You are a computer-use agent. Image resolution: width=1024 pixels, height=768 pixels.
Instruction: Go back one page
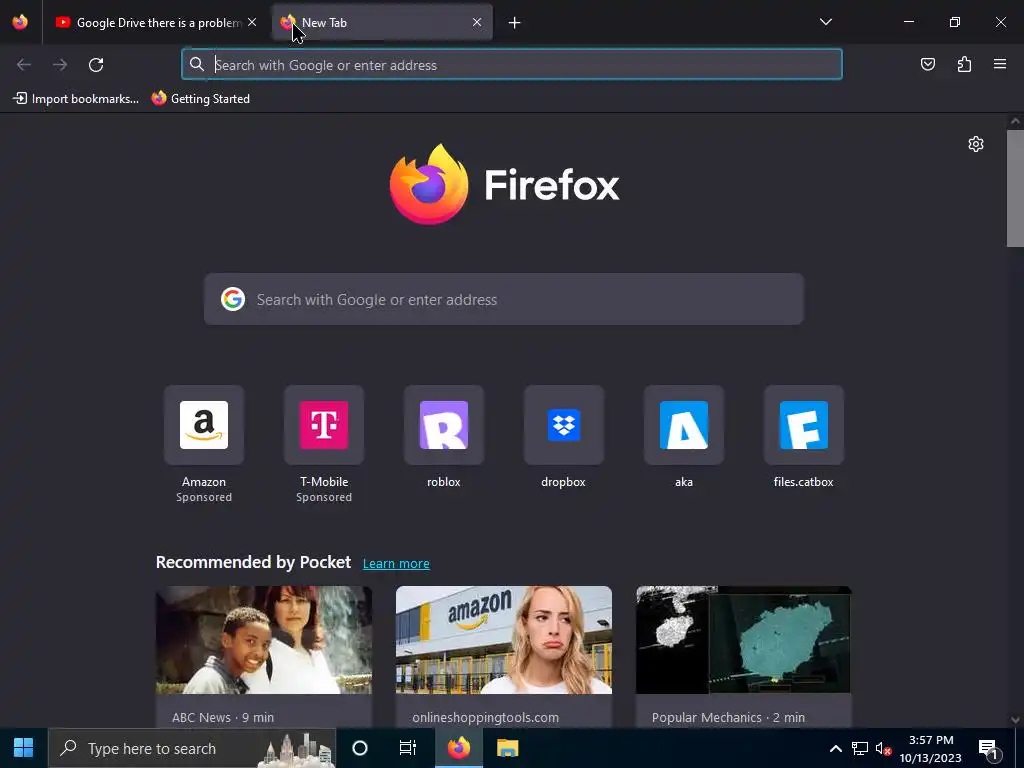pos(24,65)
